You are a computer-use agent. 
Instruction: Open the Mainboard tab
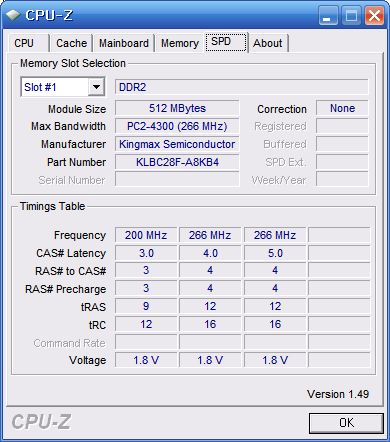[x=124, y=43]
